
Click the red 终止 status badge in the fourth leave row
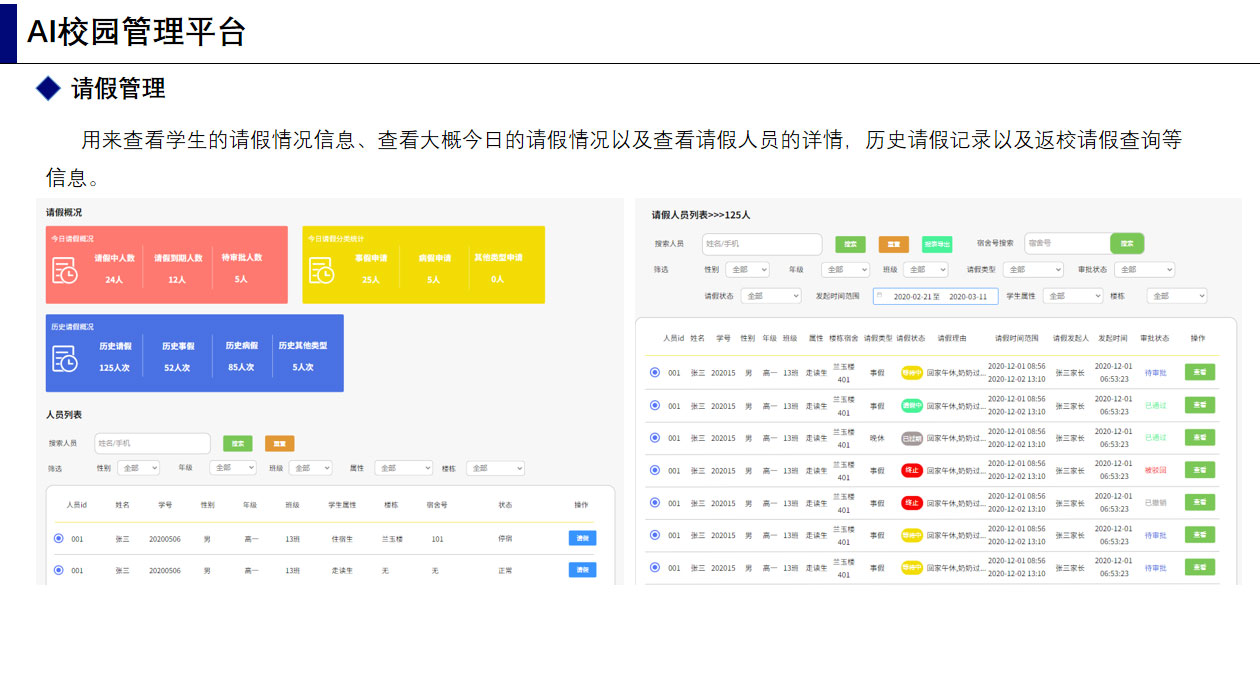tap(911, 470)
